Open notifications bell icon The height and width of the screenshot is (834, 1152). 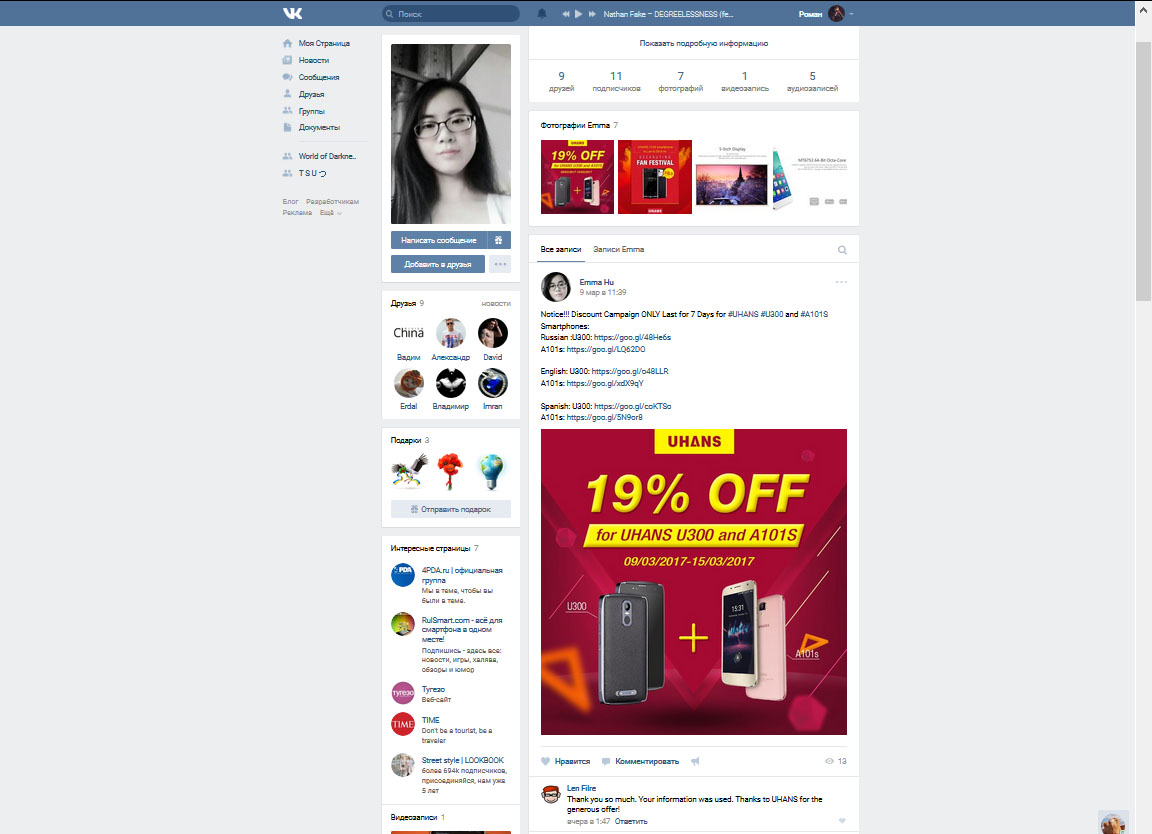click(542, 13)
